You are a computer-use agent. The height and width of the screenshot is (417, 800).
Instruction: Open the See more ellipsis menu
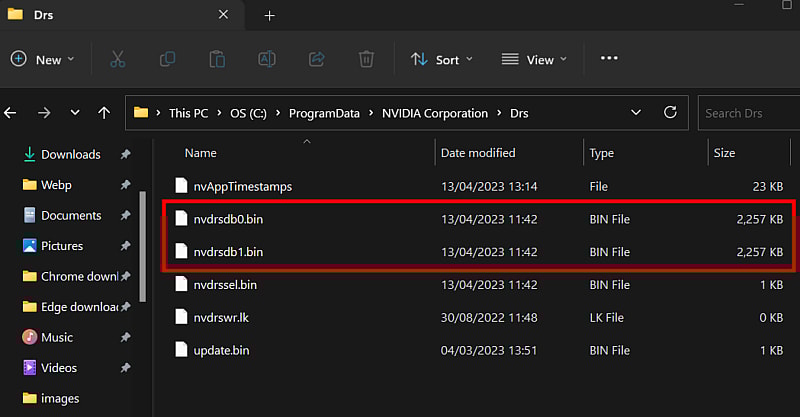[609, 59]
